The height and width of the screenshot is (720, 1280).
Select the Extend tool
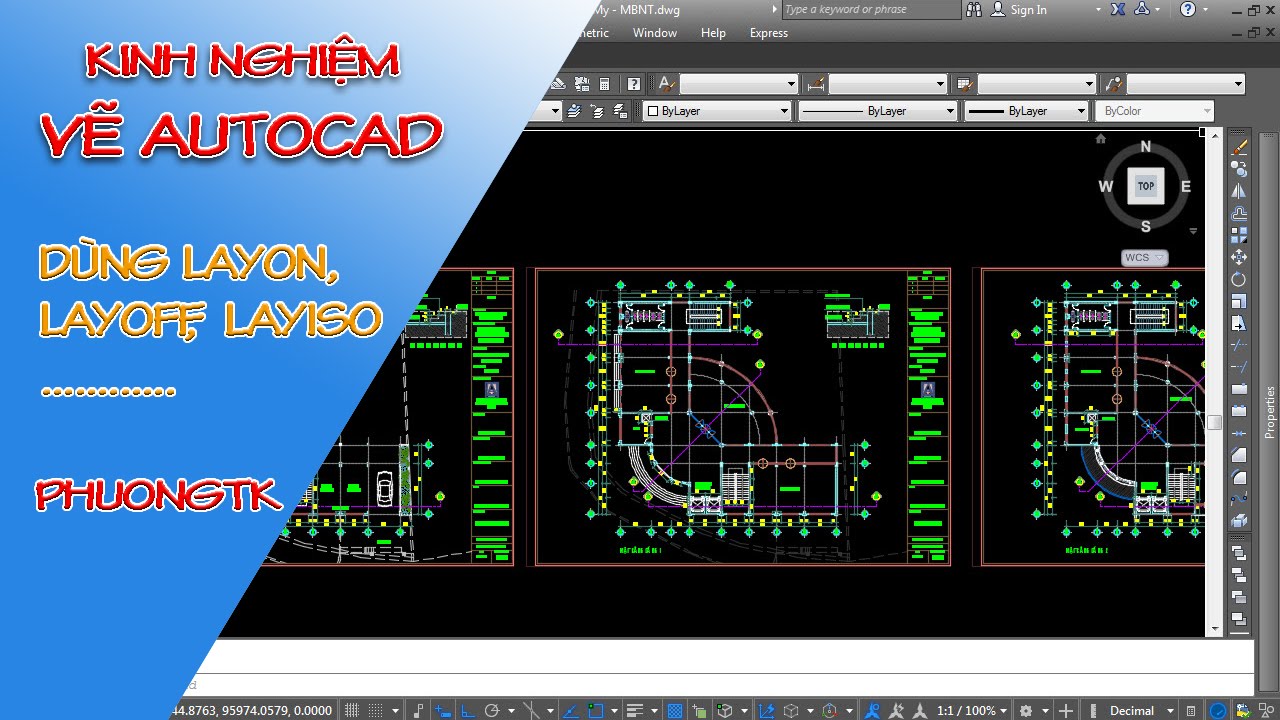[x=1239, y=367]
